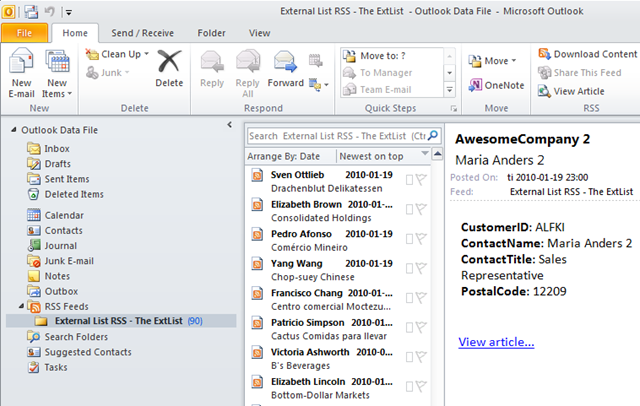Open the View article... link

[496, 342]
